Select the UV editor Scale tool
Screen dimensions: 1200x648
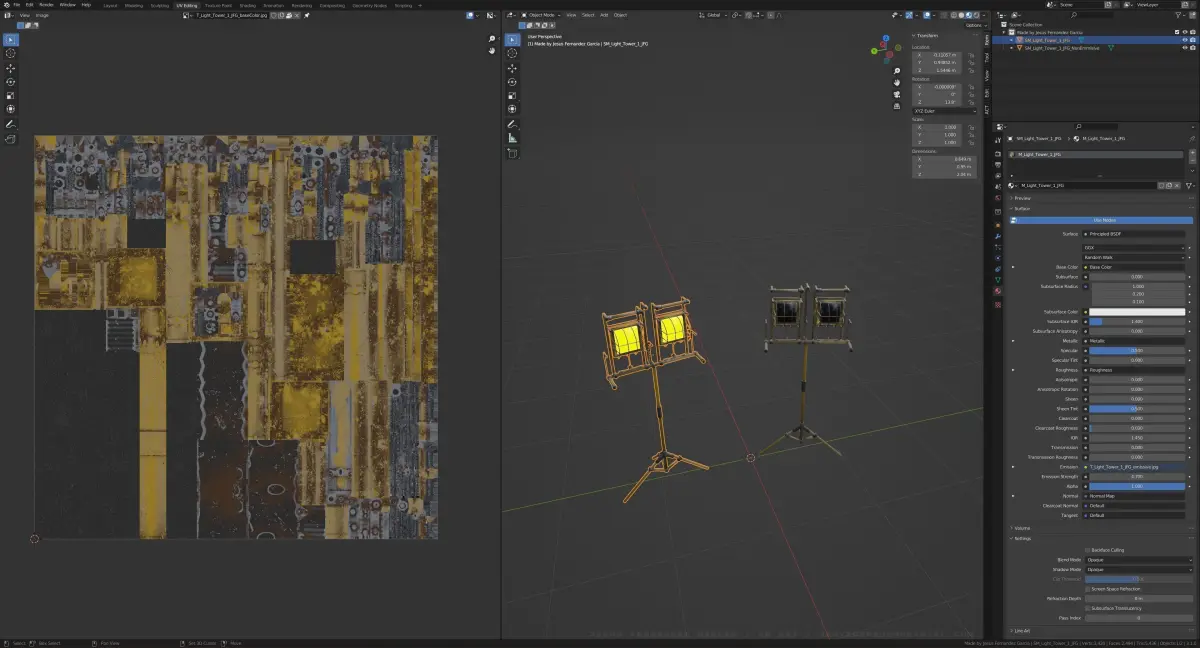point(10,95)
